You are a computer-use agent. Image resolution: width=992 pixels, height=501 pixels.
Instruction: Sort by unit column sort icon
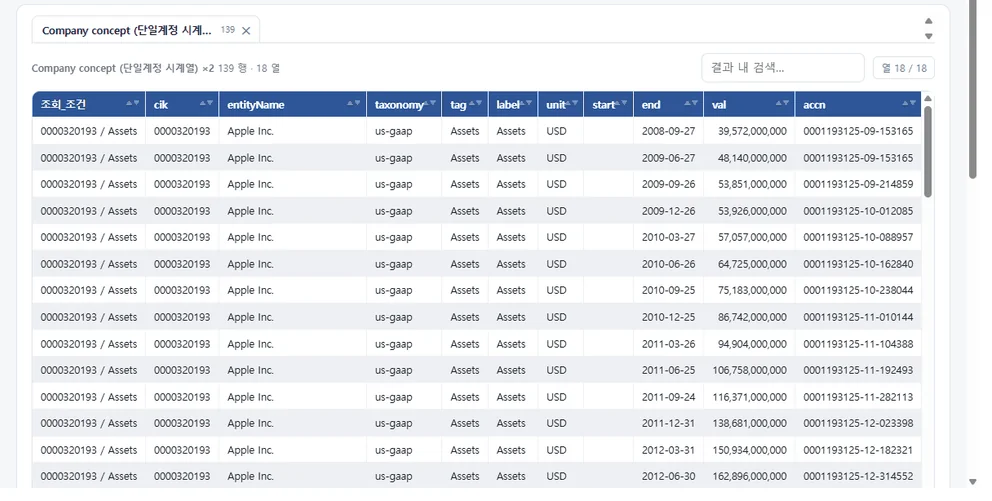571,103
